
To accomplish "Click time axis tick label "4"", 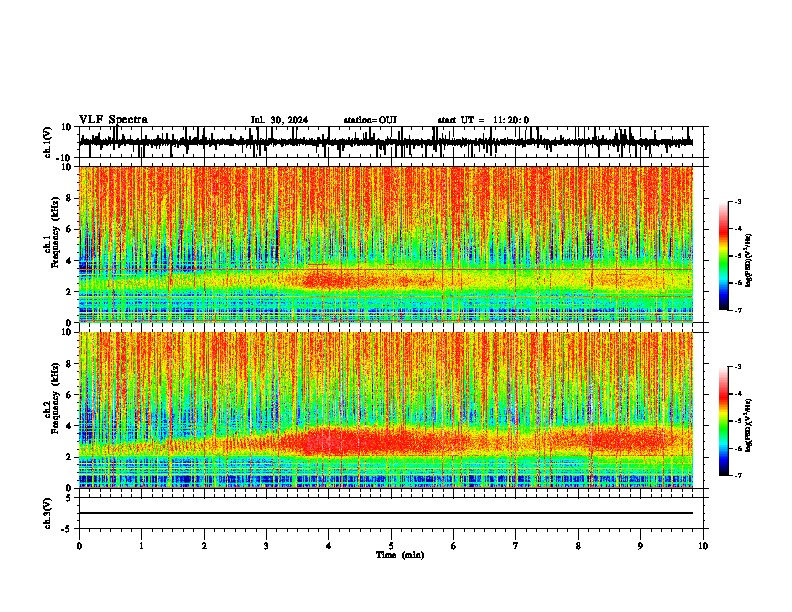I will coord(329,546).
